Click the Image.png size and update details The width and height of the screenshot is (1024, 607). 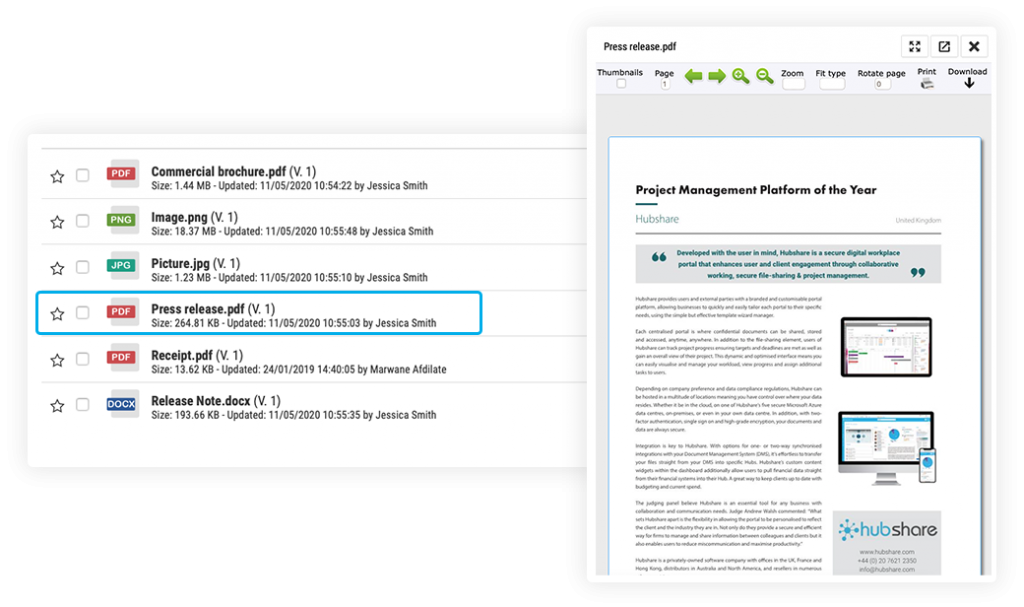pos(292,231)
